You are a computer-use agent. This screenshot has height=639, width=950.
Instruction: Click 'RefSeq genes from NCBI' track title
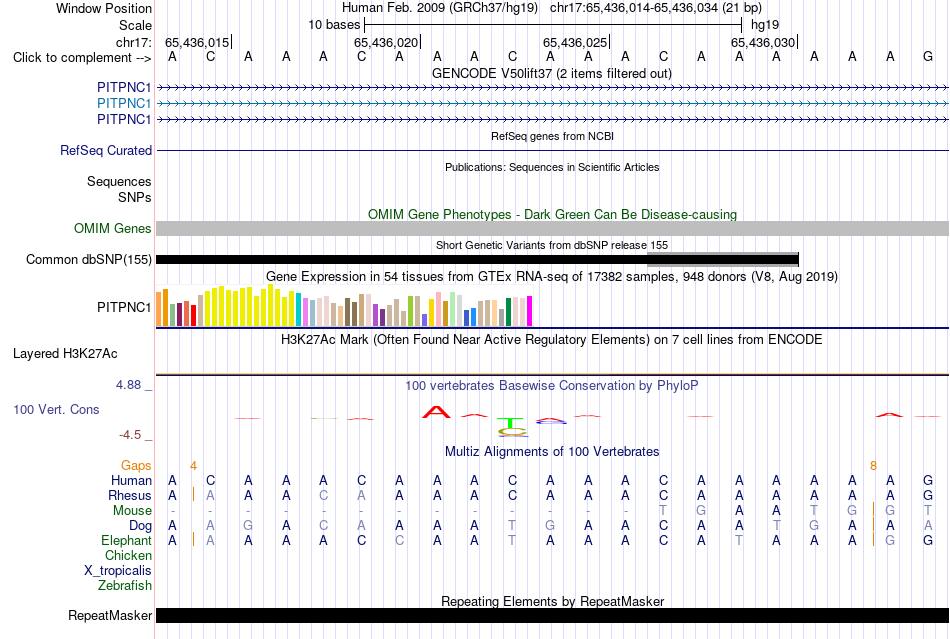[552, 136]
